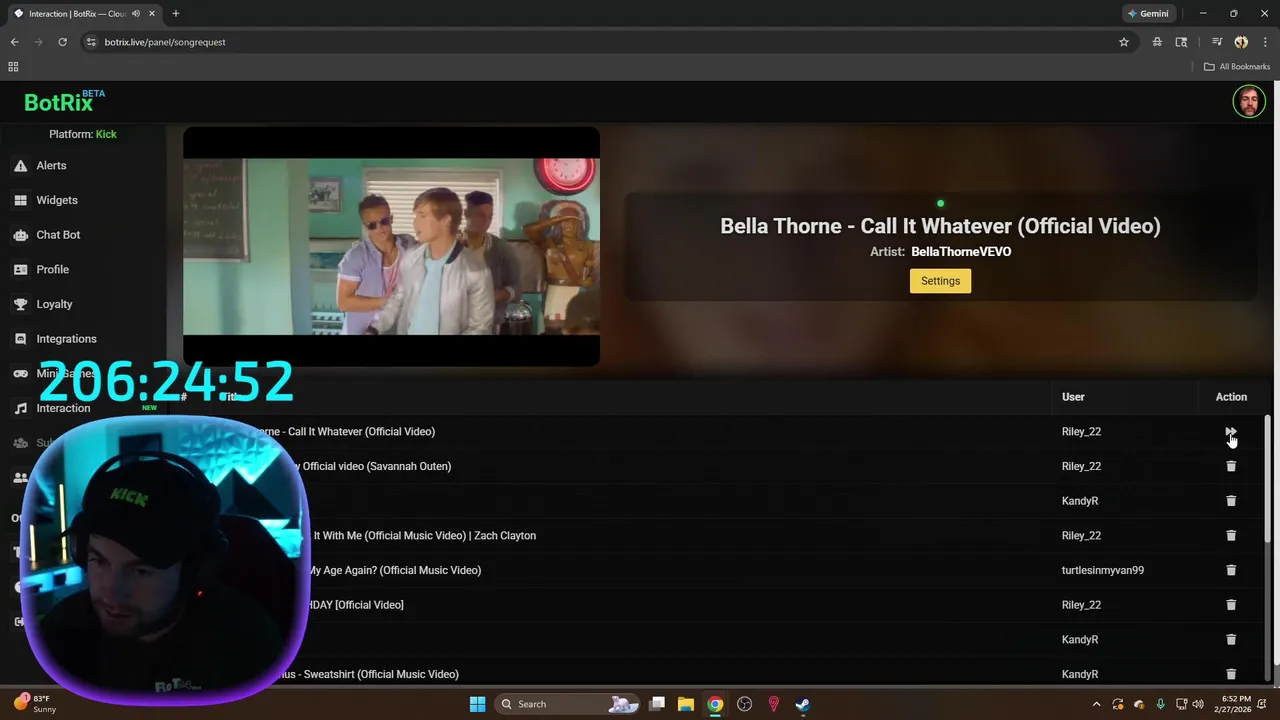Select the My Age Again? song row title
Viewport: 1280px width, 720px height.
click(394, 570)
